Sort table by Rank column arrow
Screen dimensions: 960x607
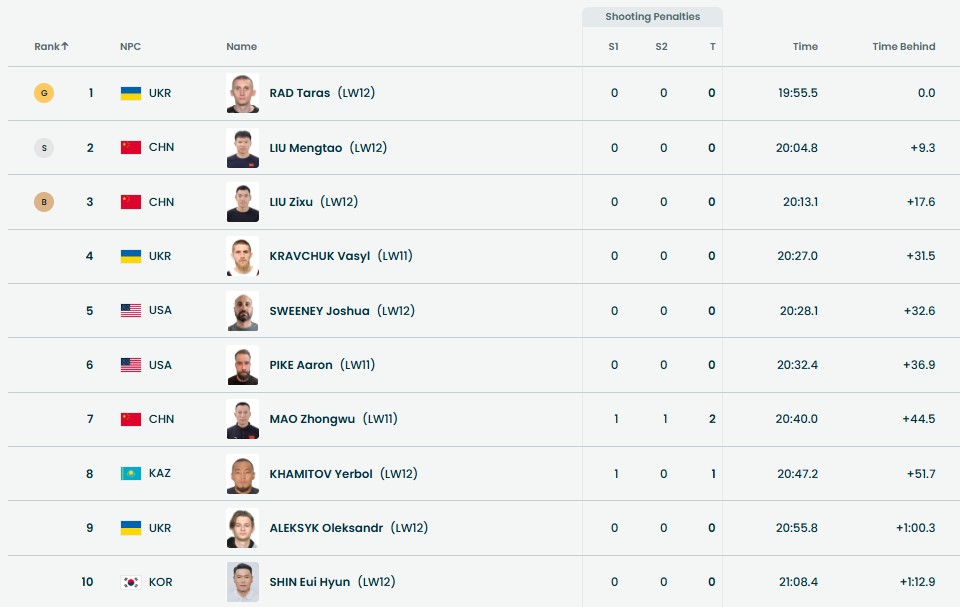coord(65,46)
